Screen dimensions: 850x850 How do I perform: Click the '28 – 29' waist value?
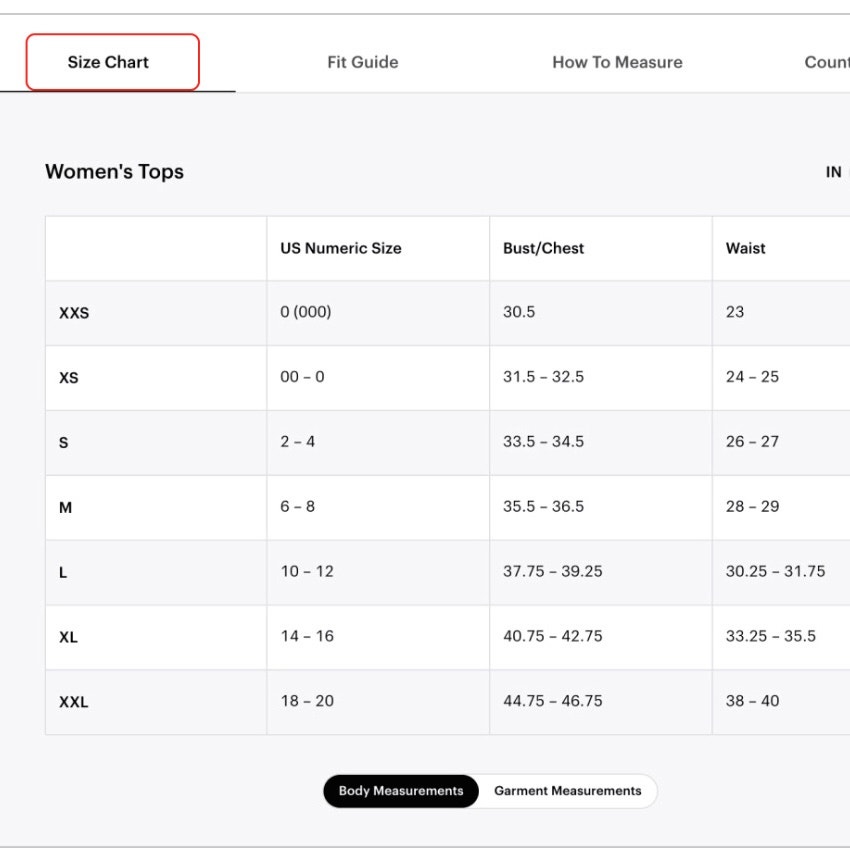752,506
